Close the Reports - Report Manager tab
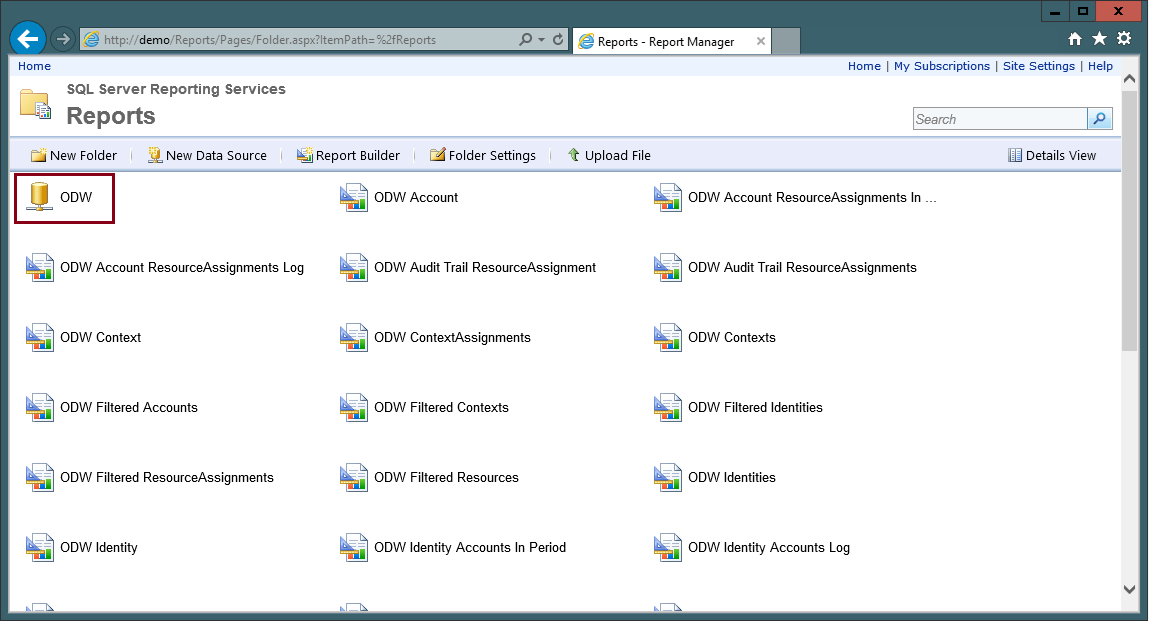Viewport: 1152px width, 624px height. (x=760, y=41)
